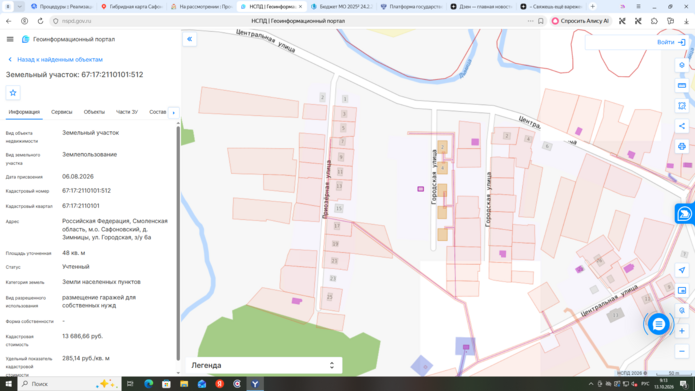This screenshot has width=695, height=391.
Task: Switch to the Сервисы tab
Action: [62, 112]
